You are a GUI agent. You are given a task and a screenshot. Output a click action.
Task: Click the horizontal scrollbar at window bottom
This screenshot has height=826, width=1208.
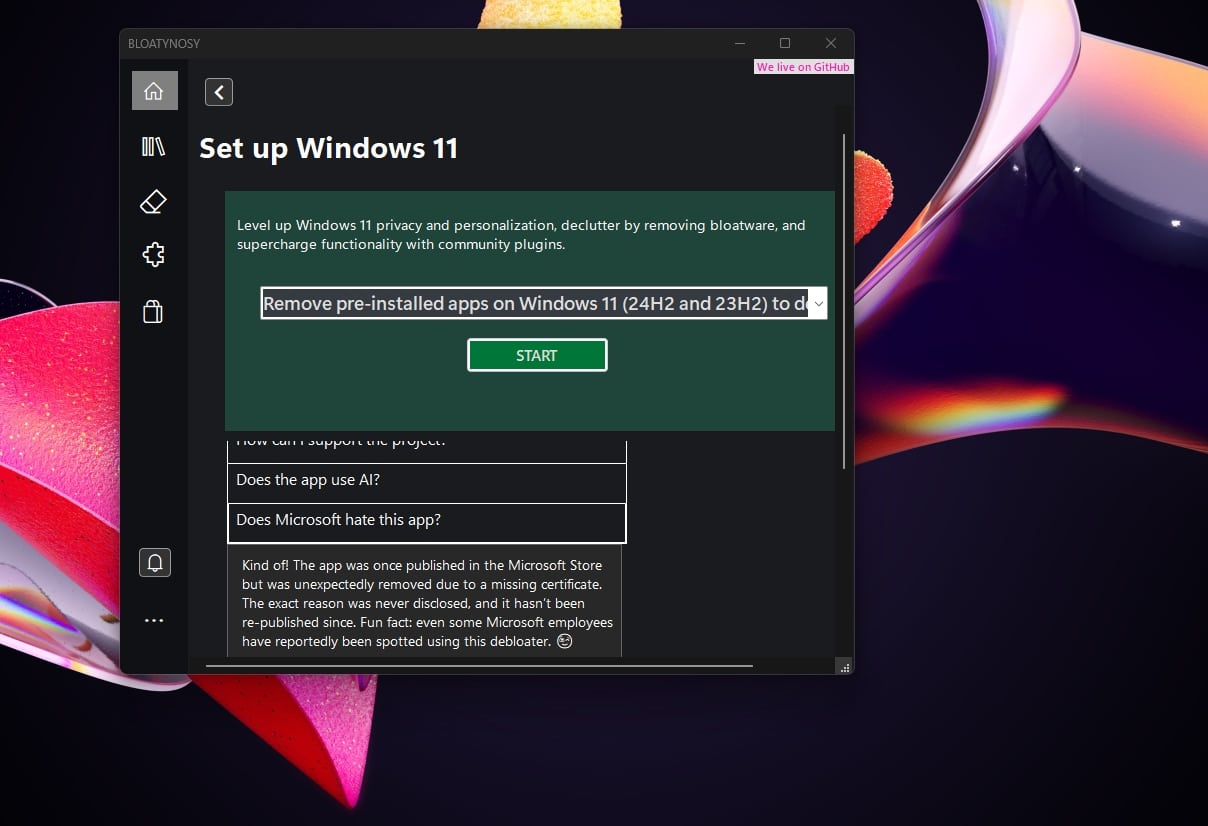pos(478,665)
